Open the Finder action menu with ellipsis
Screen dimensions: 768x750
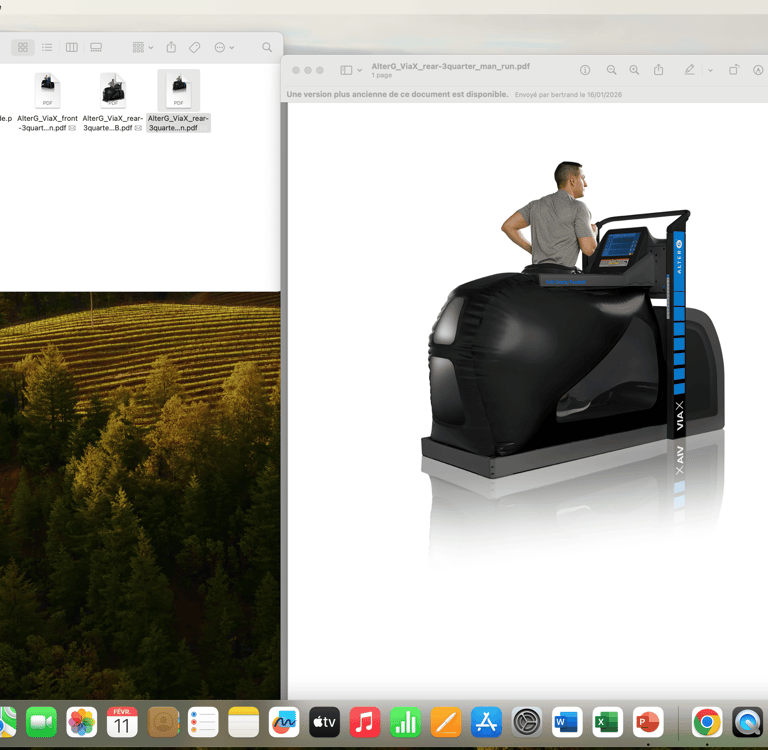tap(224, 47)
